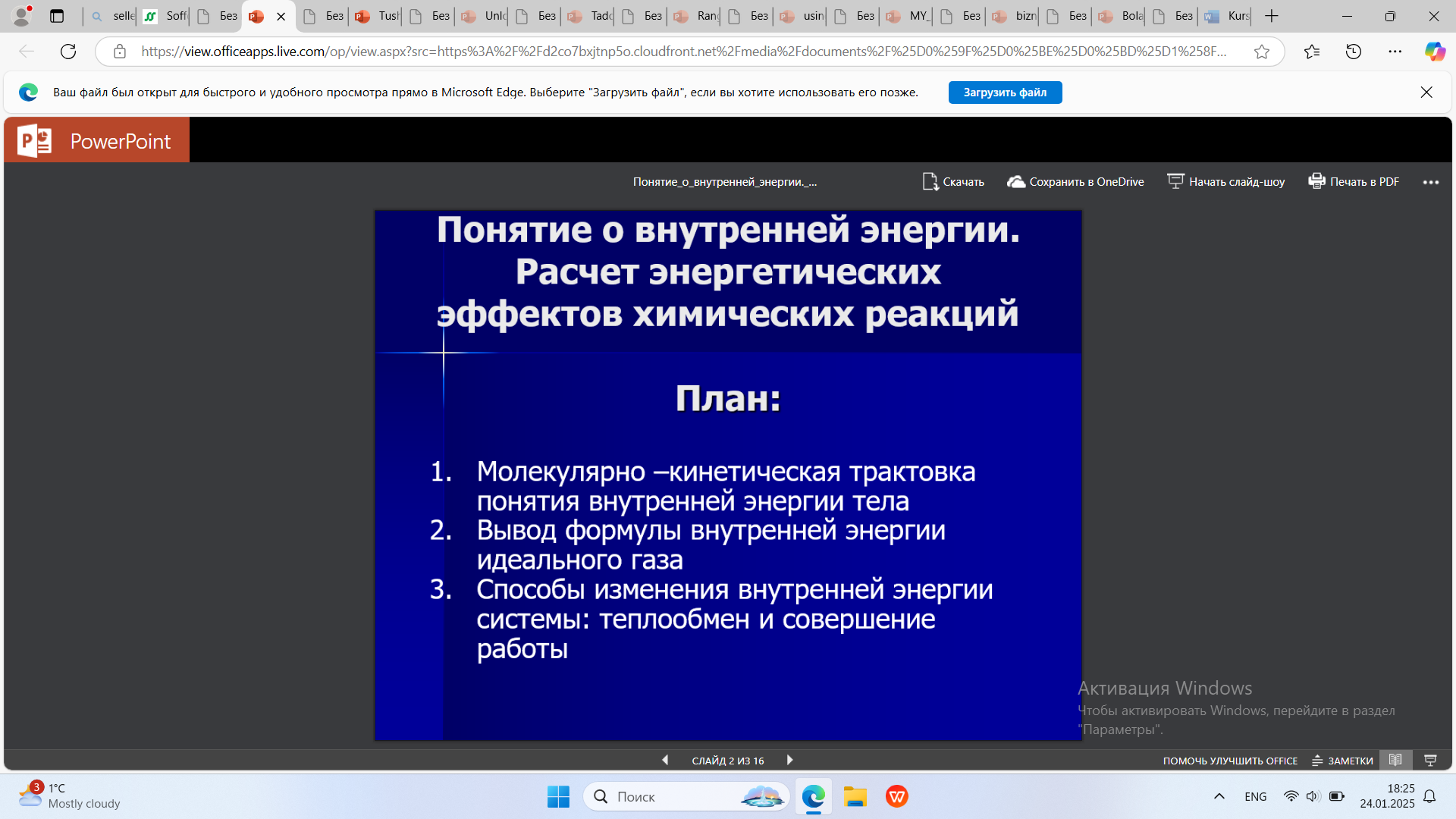Open browser history icon
Viewport: 1456px width, 819px height.
[1354, 52]
